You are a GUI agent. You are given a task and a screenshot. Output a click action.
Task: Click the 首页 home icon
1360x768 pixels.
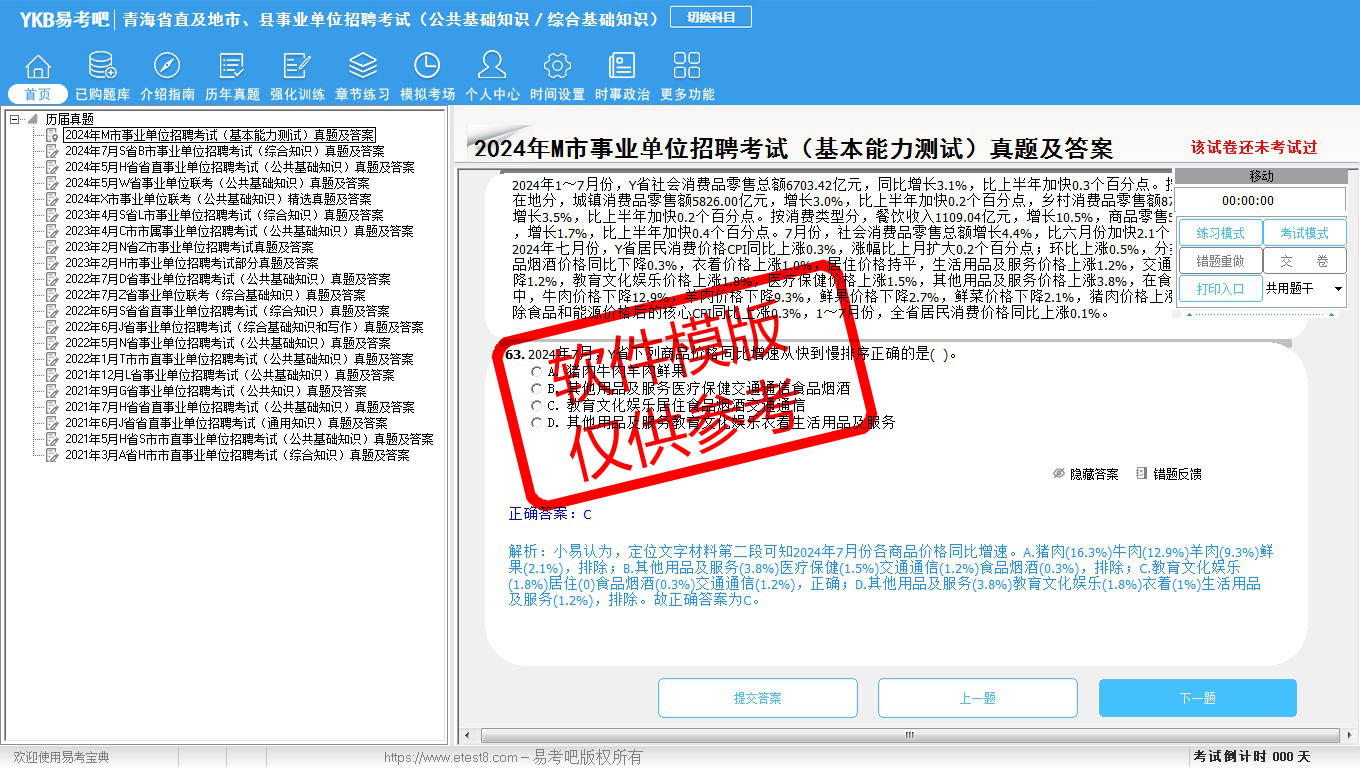click(38, 68)
